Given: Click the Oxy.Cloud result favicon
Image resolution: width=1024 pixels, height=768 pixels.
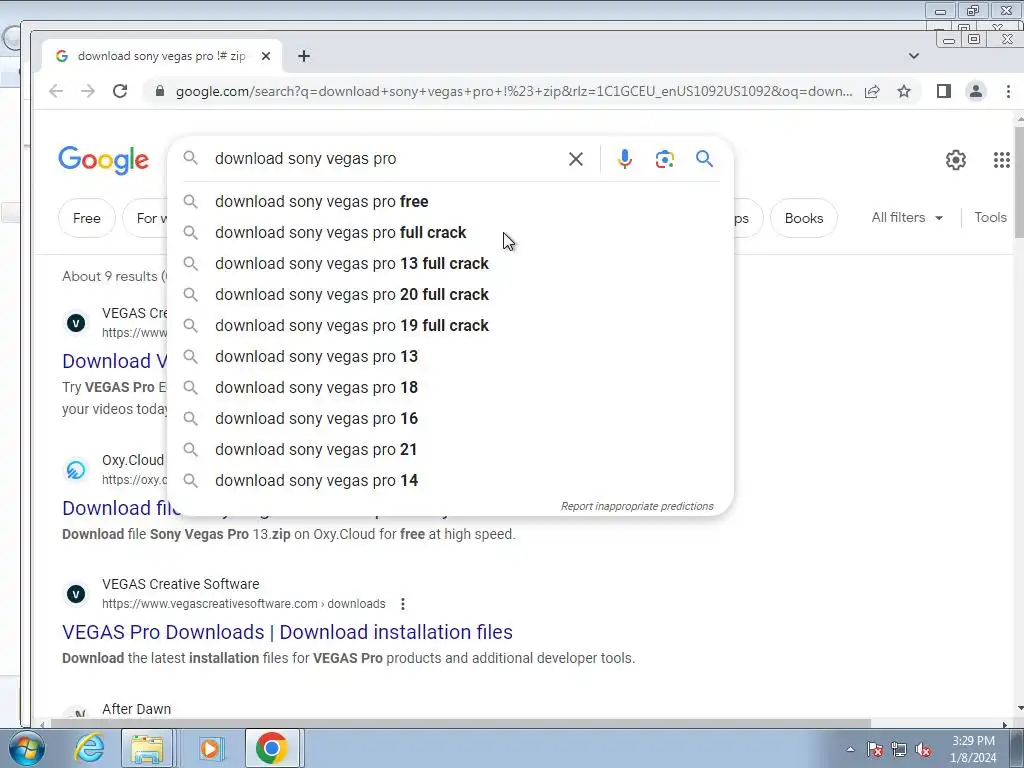Looking at the screenshot, I should pos(76,470).
